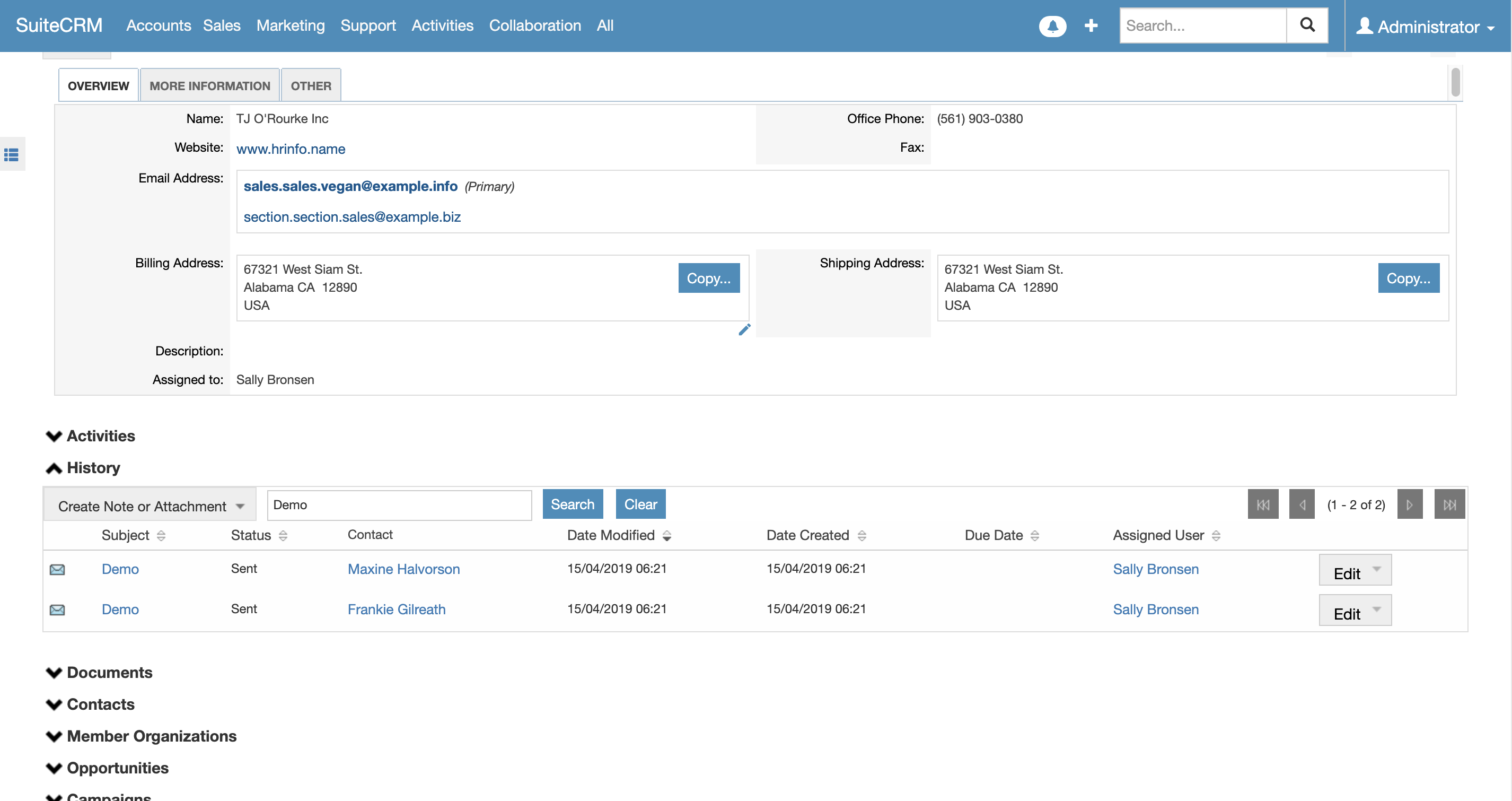The height and width of the screenshot is (801, 1512).
Task: Expand the Contacts subpanel
Action: (x=54, y=704)
